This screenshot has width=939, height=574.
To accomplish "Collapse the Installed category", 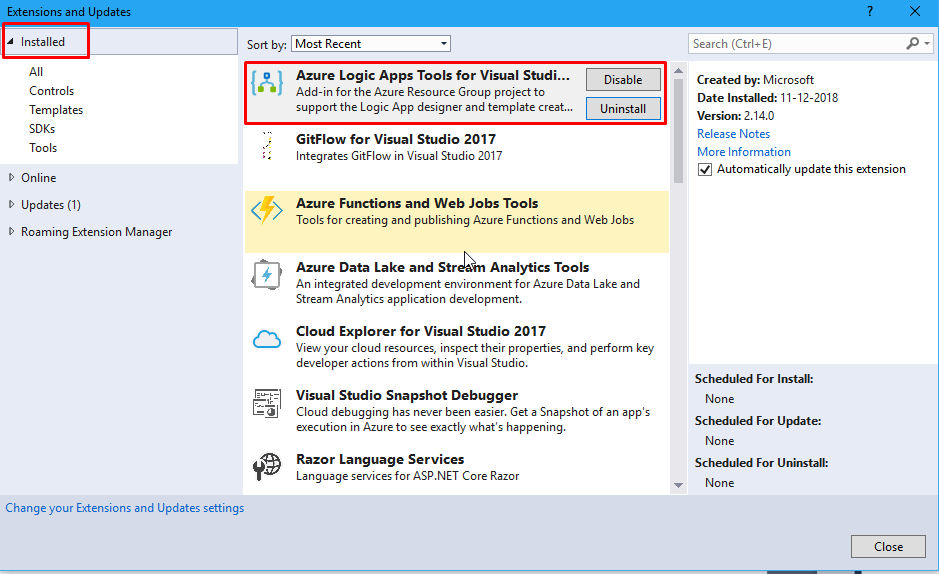I will tap(10, 41).
